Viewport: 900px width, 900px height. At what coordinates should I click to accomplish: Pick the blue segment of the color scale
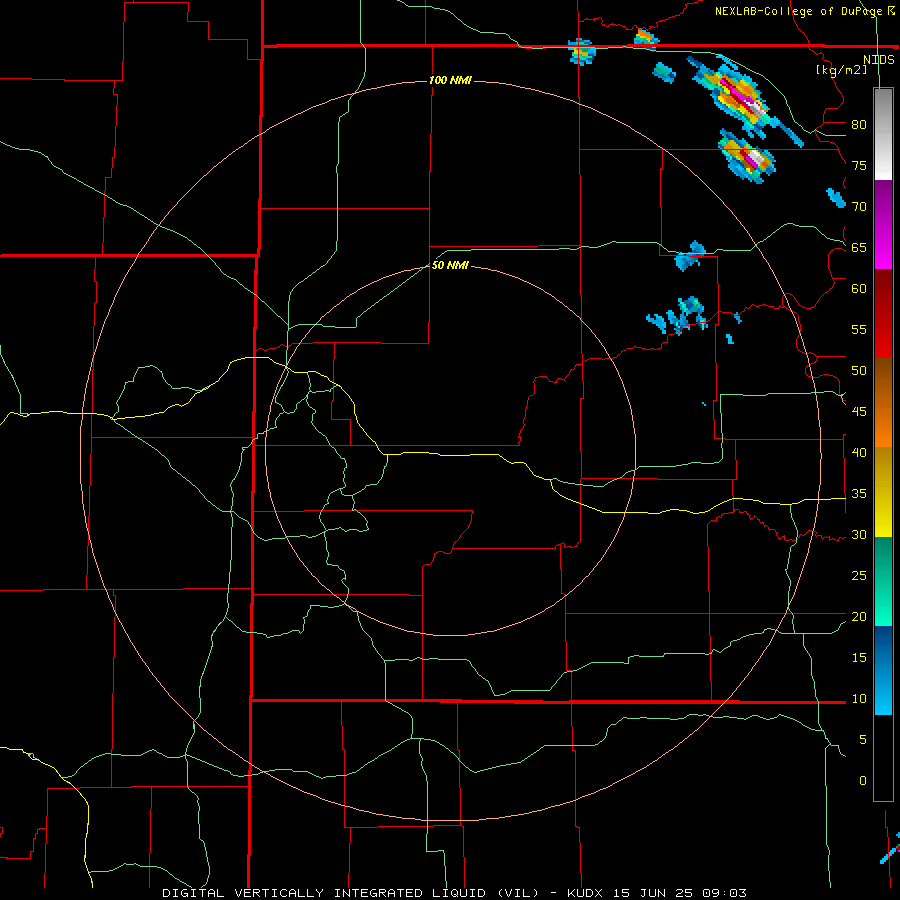tap(883, 670)
